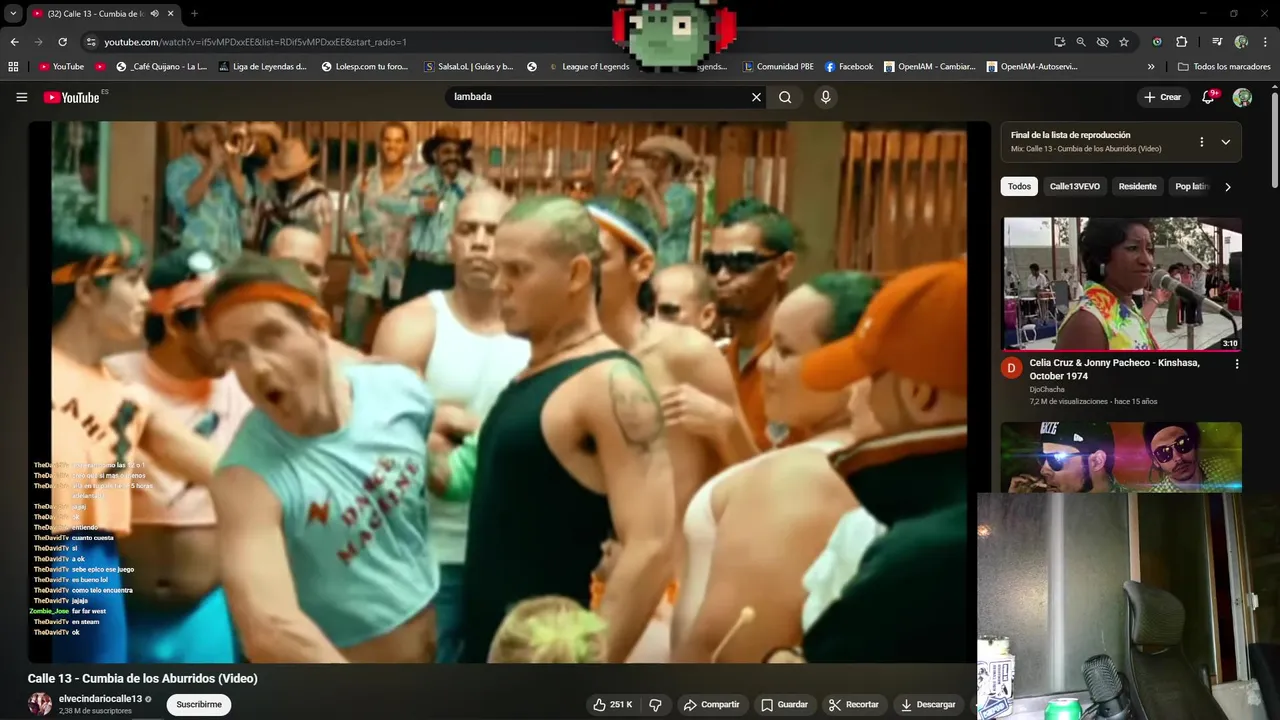
Task: Open the media controls icon in toolbar
Action: 1217,42
